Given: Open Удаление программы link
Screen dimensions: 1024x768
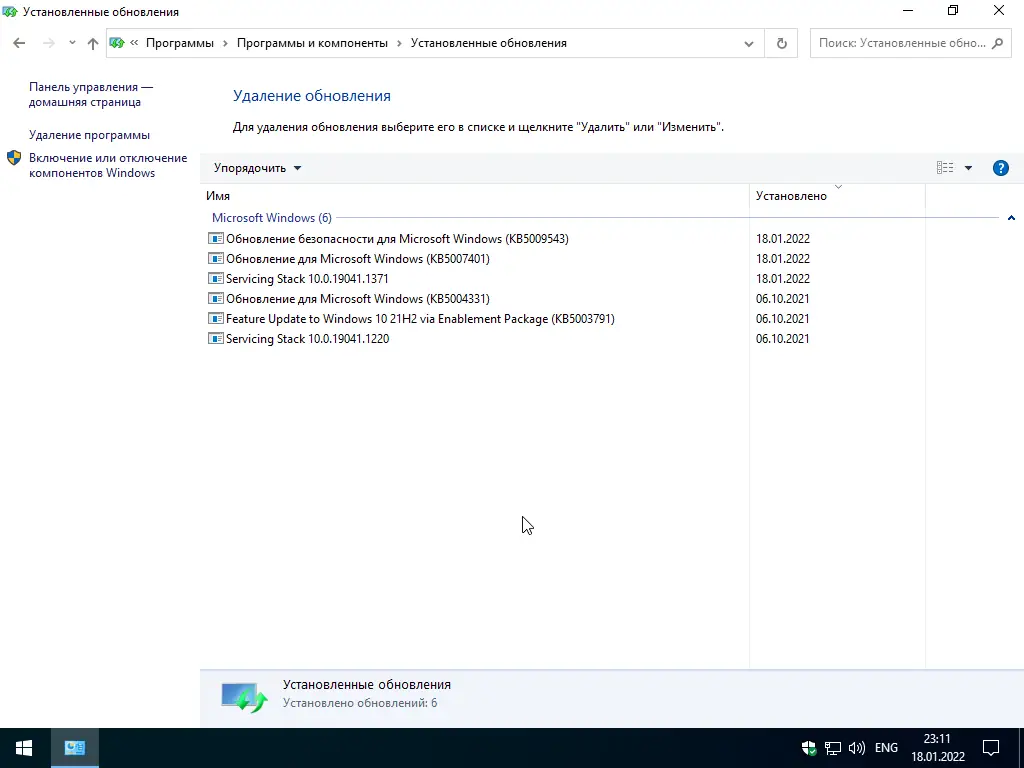Looking at the screenshot, I should point(89,135).
